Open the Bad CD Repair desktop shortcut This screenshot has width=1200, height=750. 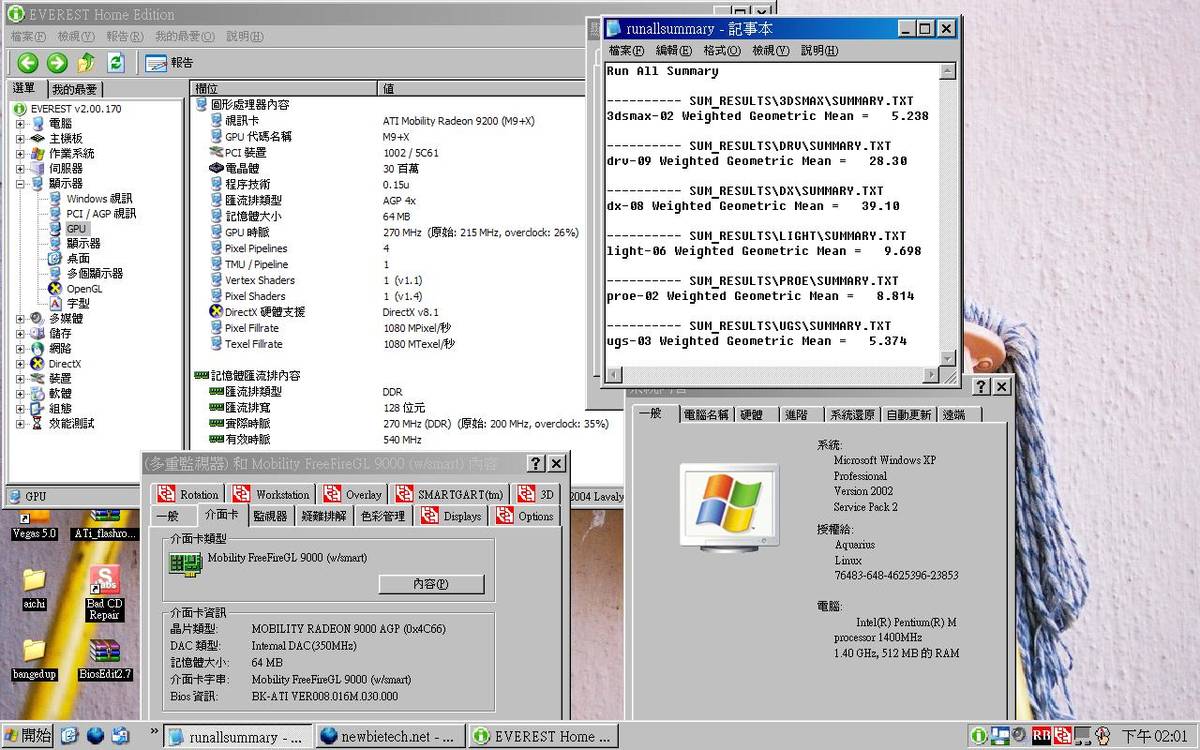point(104,591)
